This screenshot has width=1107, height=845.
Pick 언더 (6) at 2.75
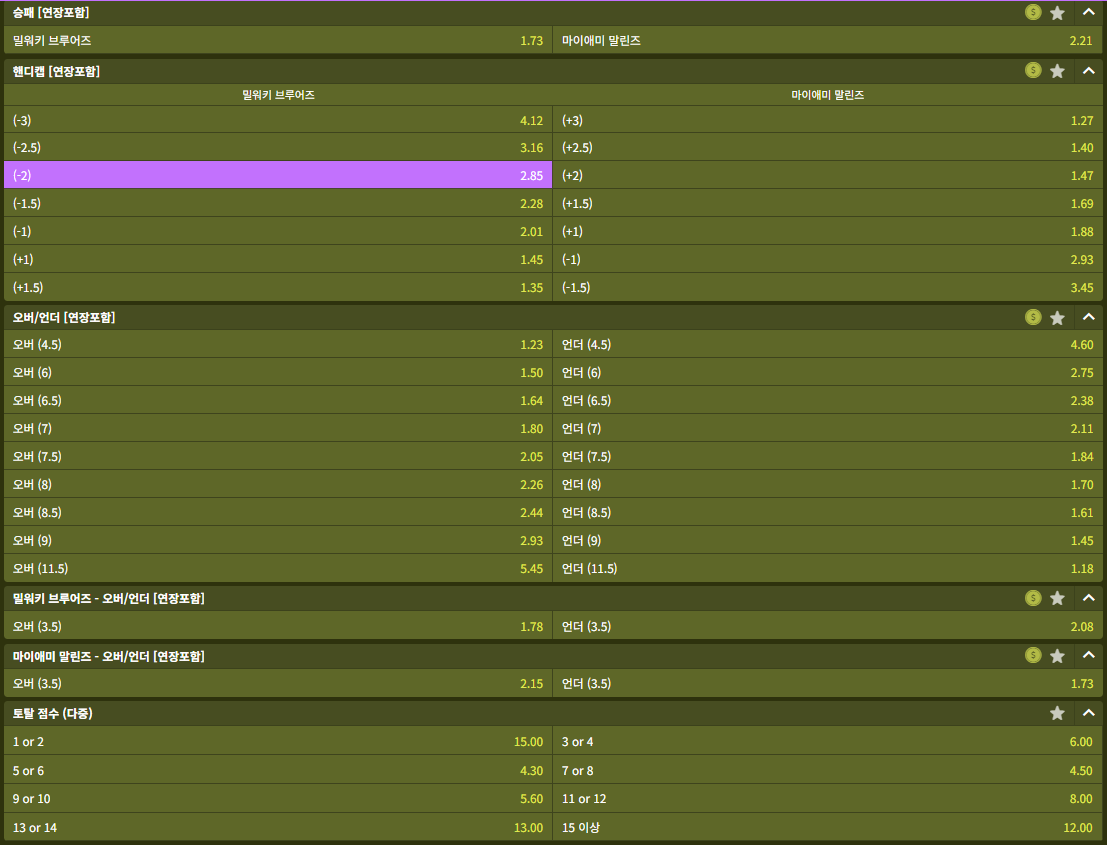tap(827, 372)
